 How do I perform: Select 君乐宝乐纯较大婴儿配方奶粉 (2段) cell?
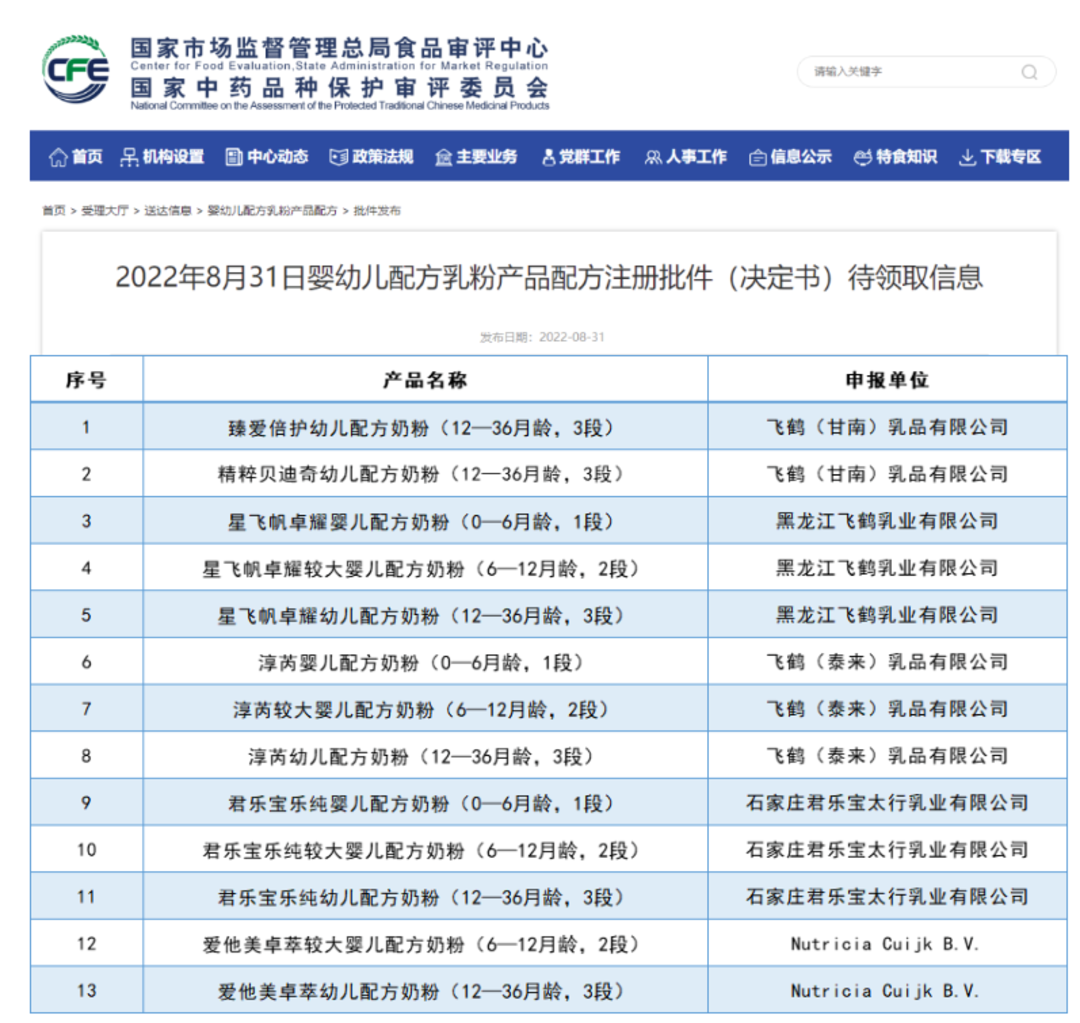[x=425, y=849]
